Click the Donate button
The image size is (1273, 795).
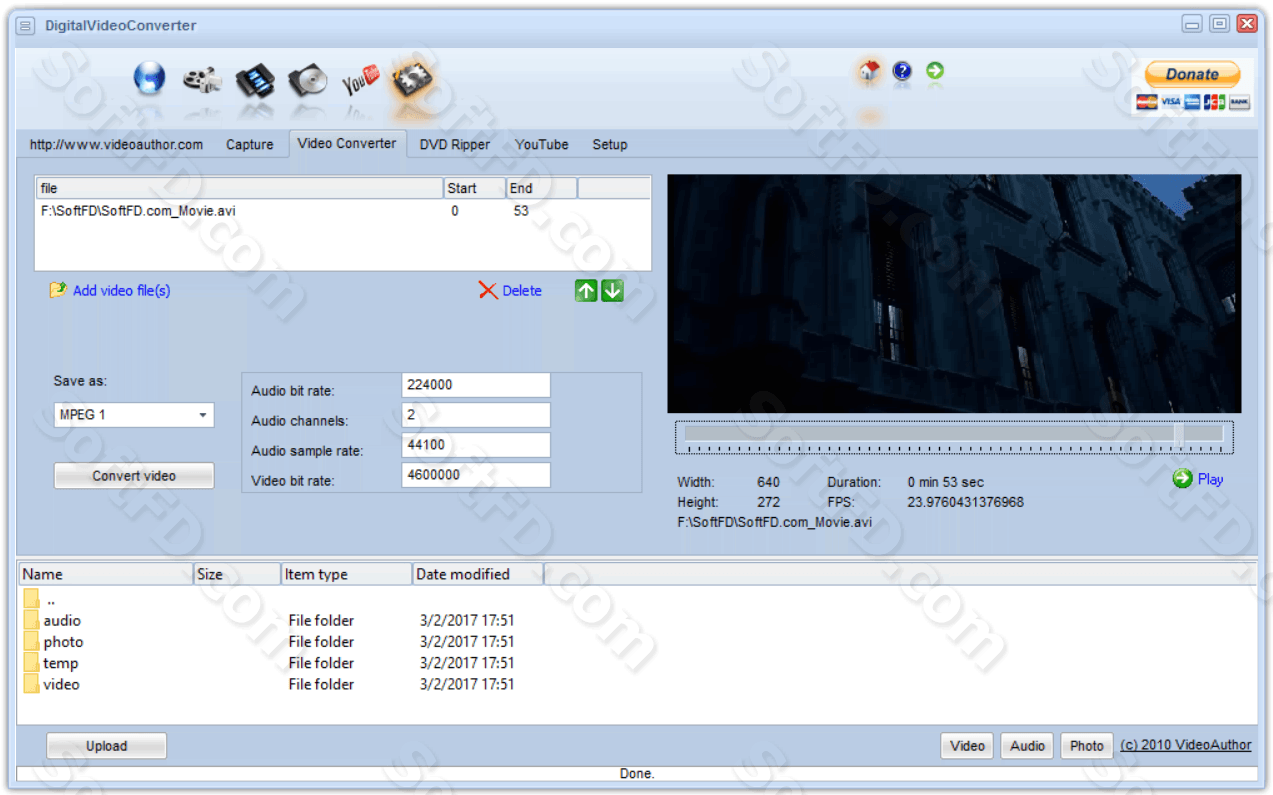tap(1193, 74)
